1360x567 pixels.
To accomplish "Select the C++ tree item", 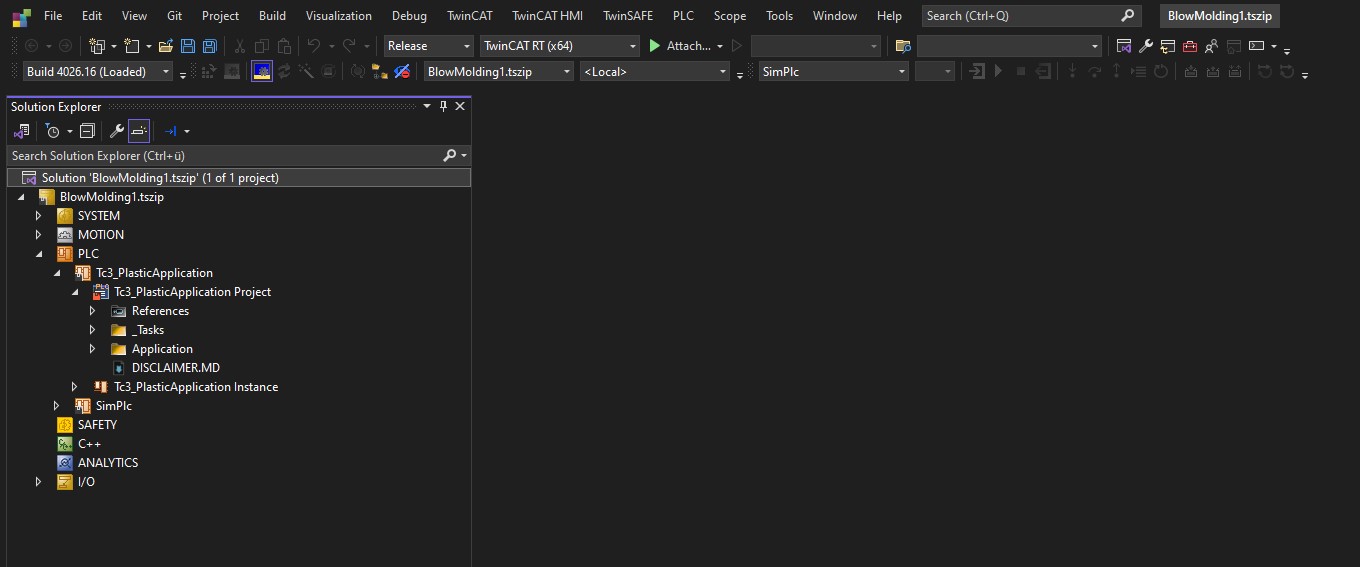I will pos(89,444).
